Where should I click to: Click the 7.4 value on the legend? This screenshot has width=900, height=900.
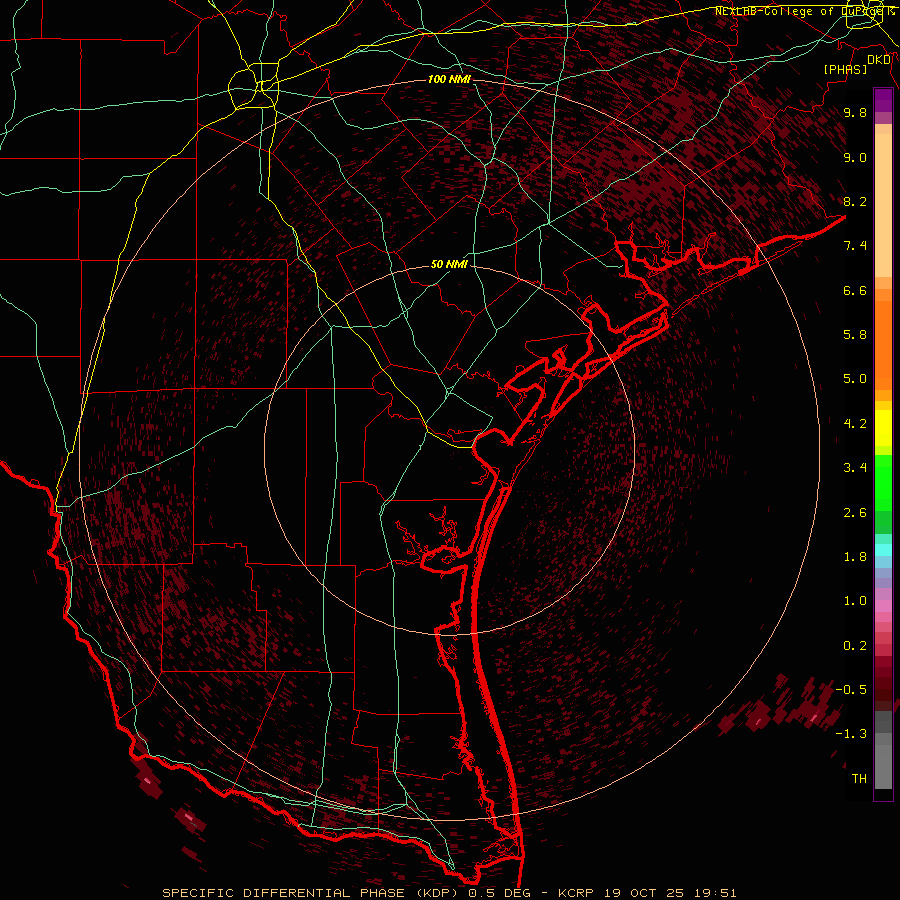pos(855,246)
